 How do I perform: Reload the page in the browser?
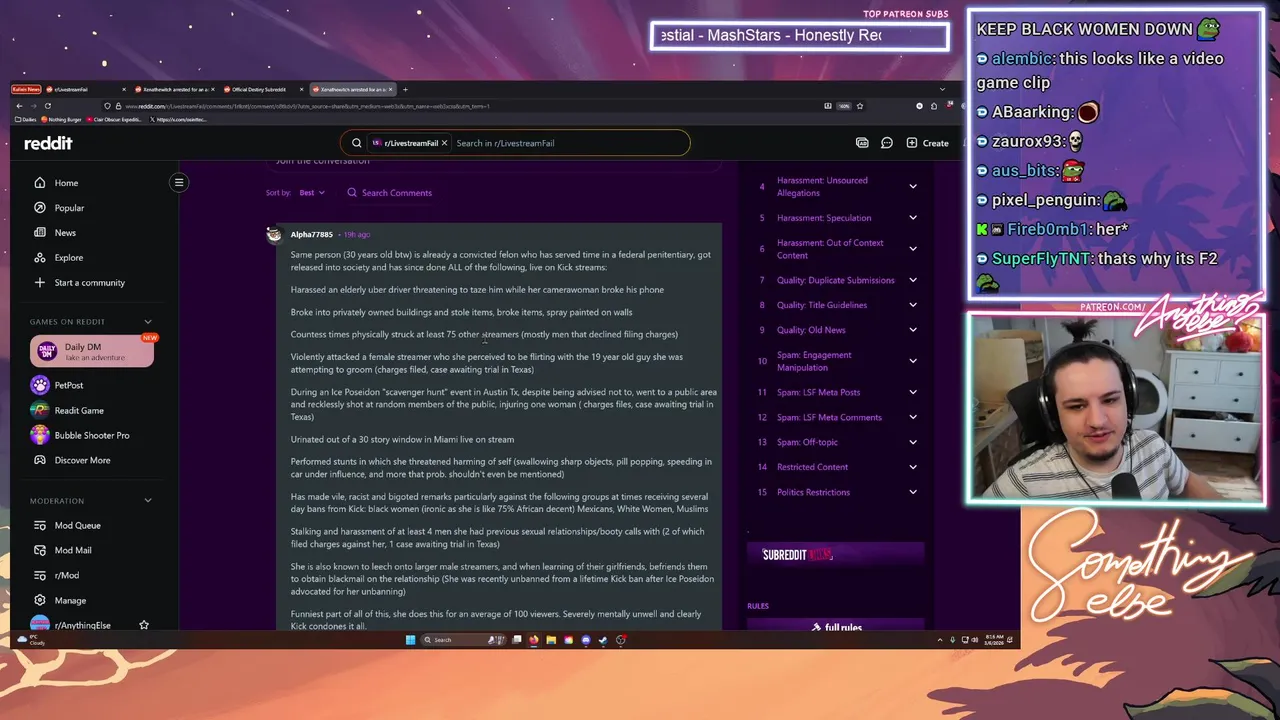tap(47, 106)
